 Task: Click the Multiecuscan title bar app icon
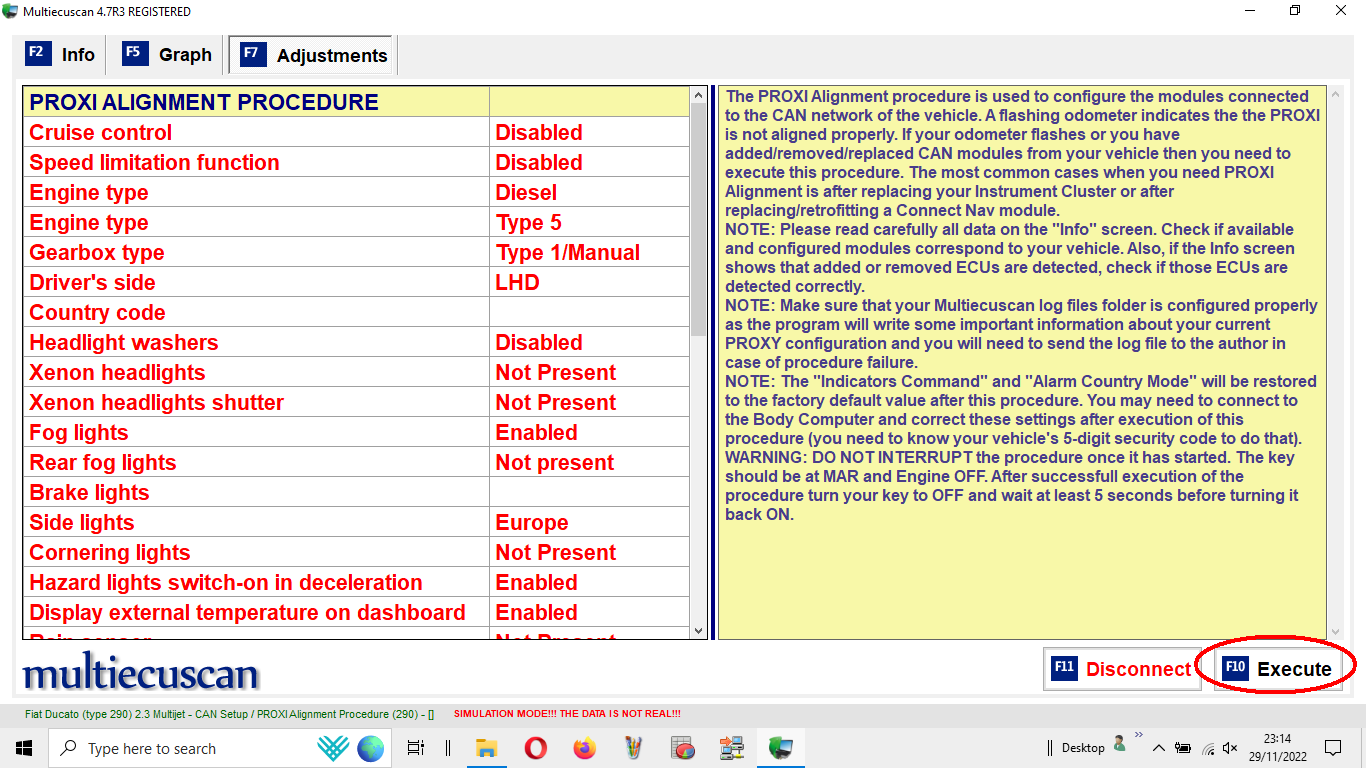point(10,11)
